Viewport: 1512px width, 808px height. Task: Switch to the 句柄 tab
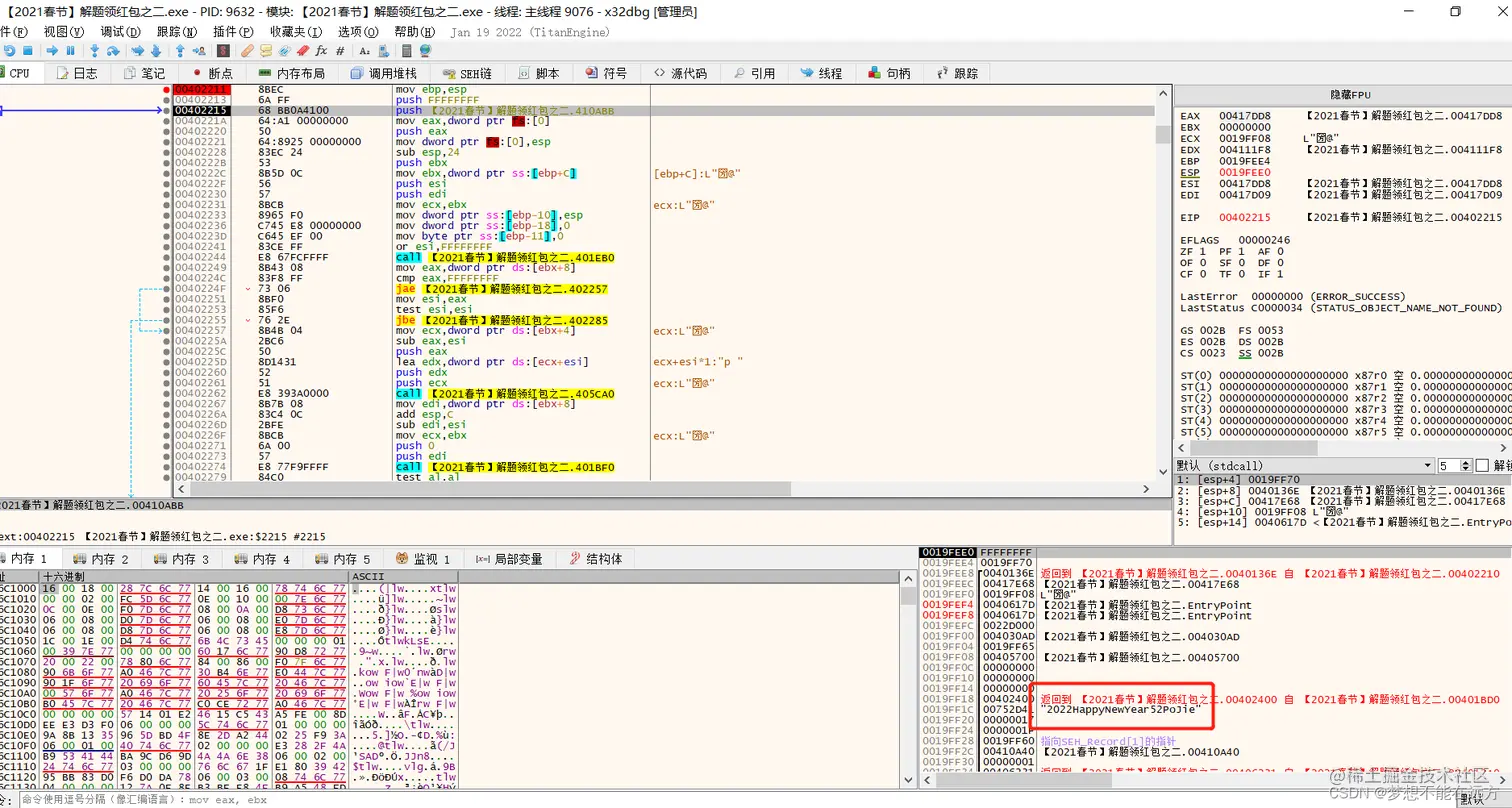point(888,73)
